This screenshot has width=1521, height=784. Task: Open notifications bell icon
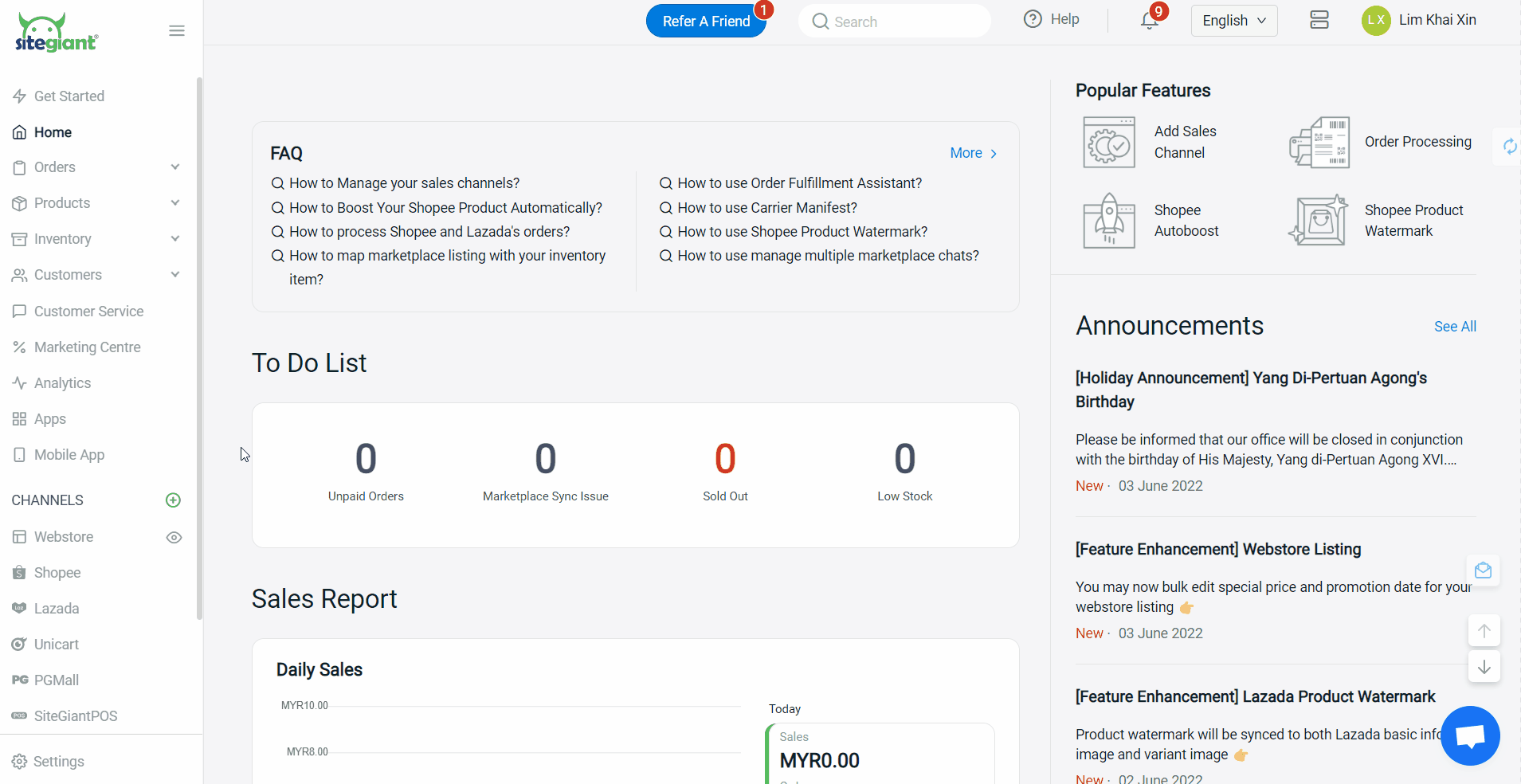[x=1149, y=21]
